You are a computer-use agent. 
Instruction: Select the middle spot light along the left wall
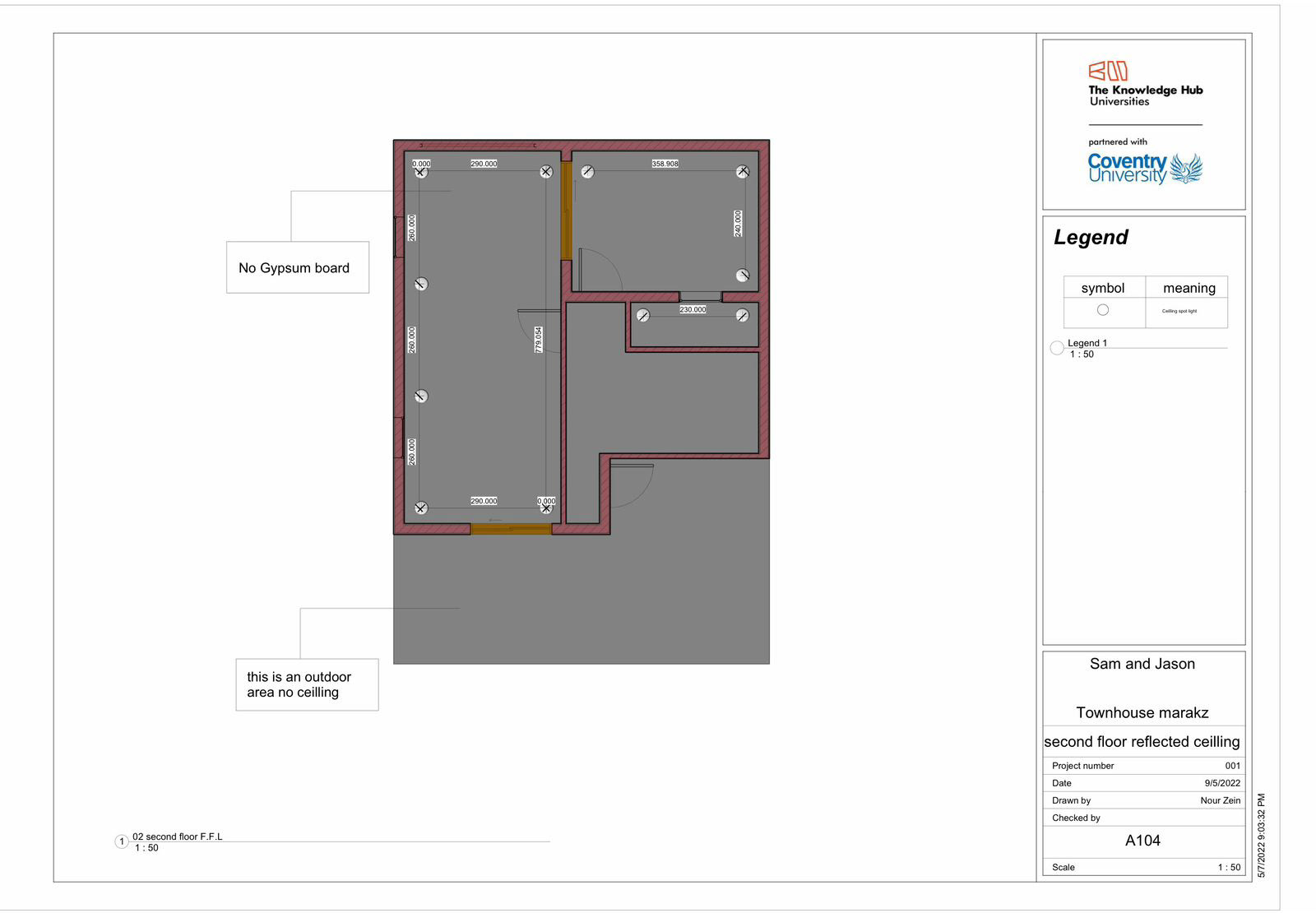(x=419, y=284)
